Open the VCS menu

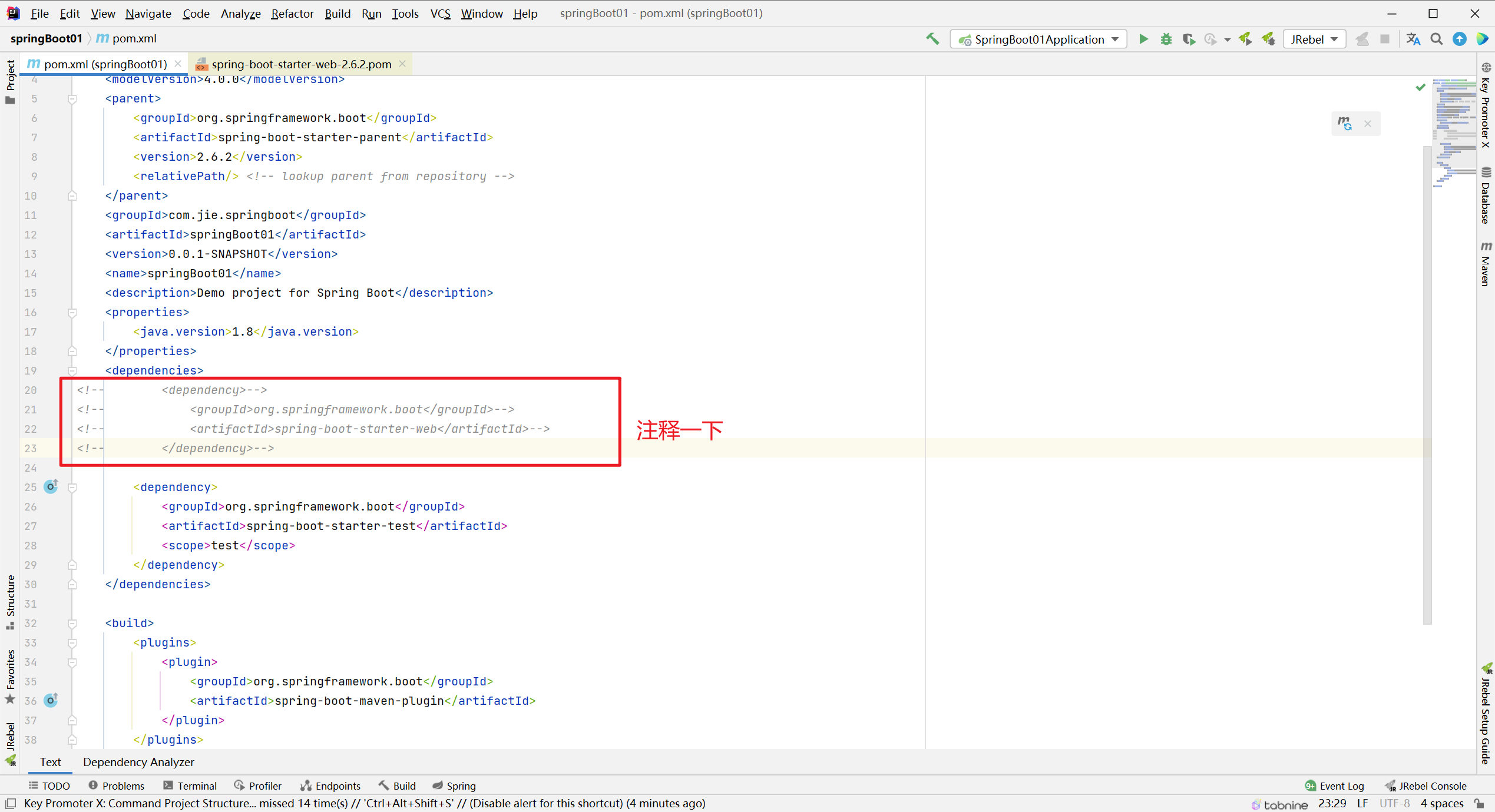(x=440, y=13)
